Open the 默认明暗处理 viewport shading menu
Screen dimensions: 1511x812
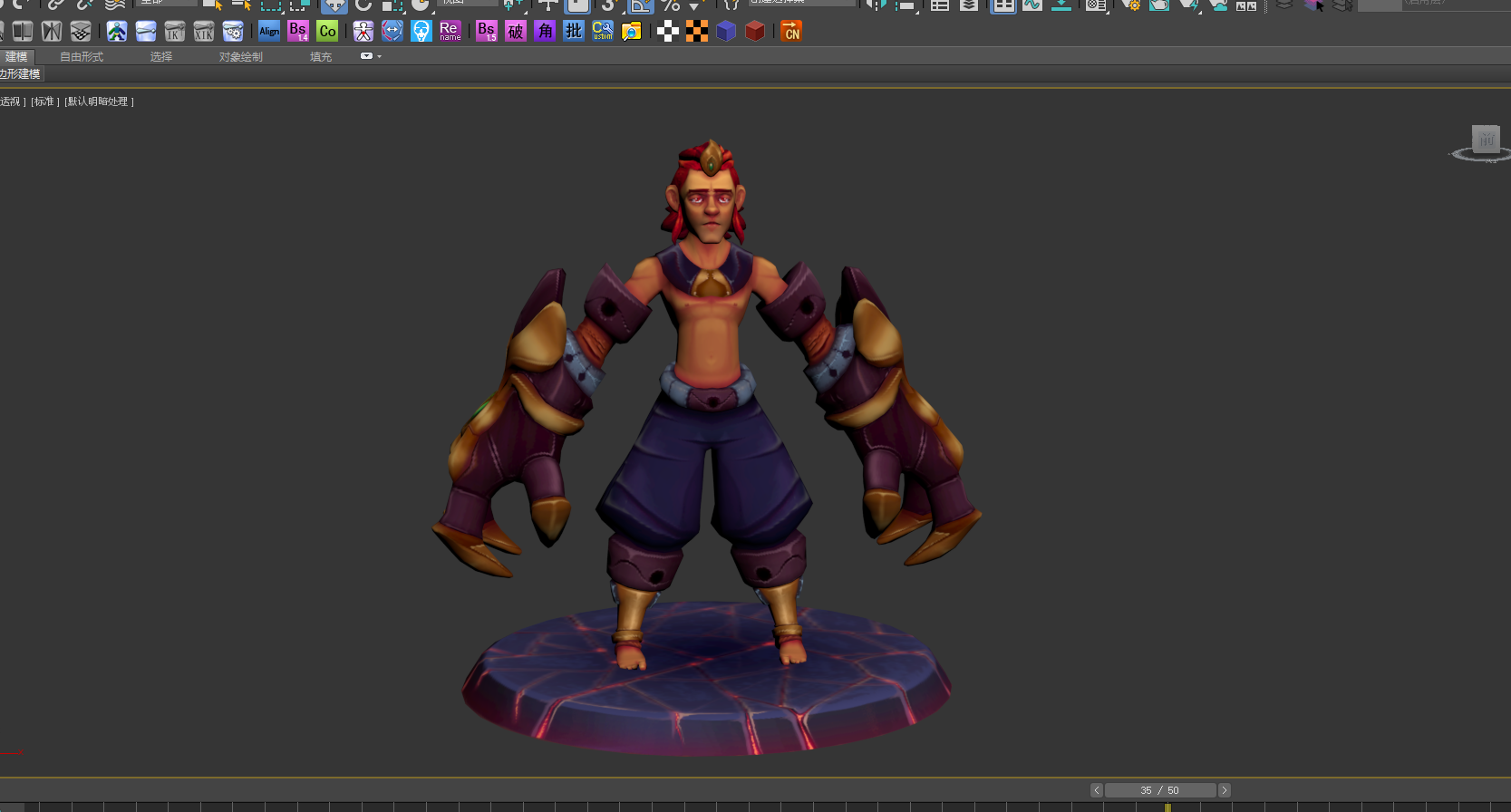point(99,101)
